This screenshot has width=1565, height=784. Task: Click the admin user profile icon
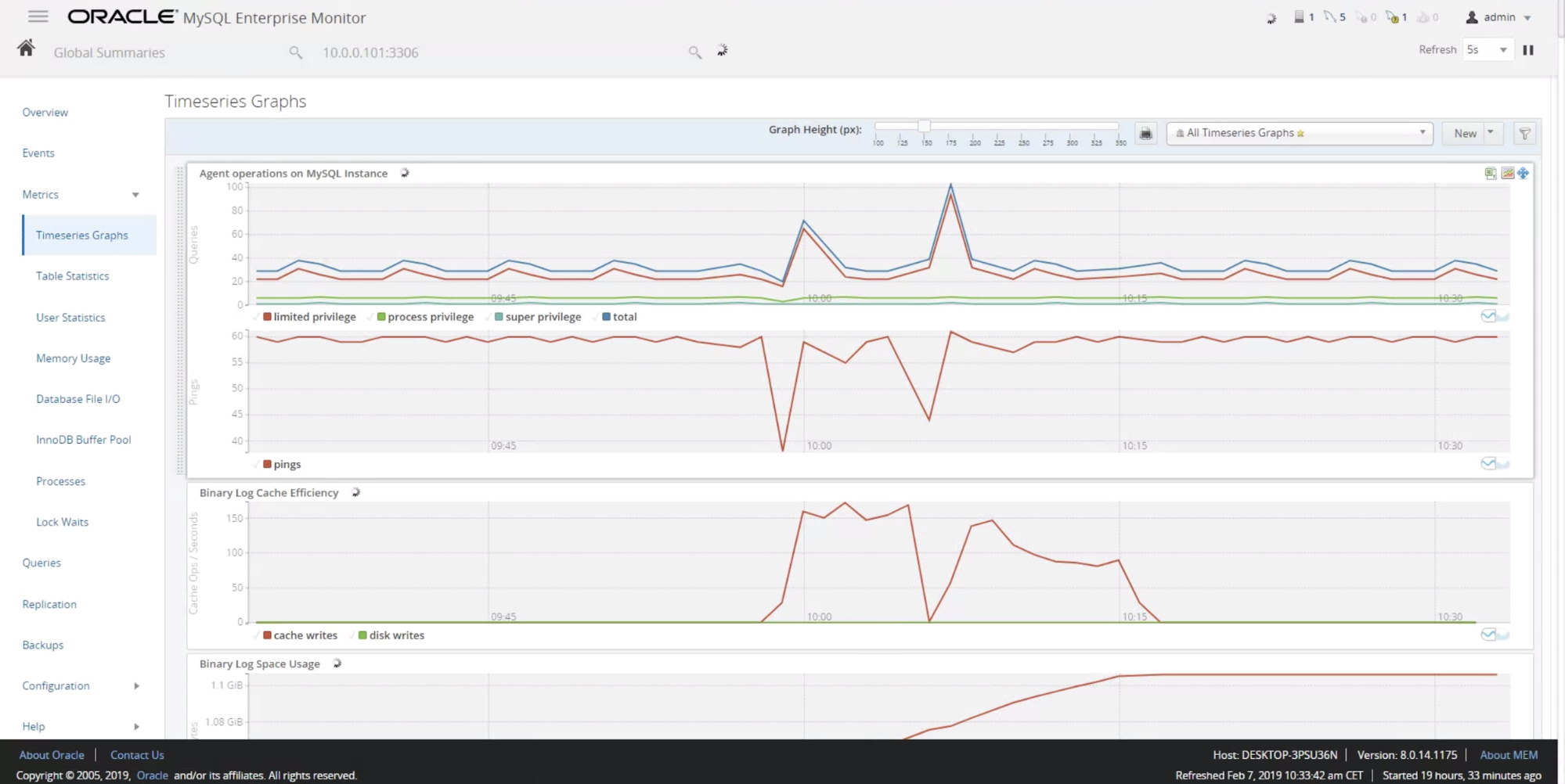coord(1472,17)
